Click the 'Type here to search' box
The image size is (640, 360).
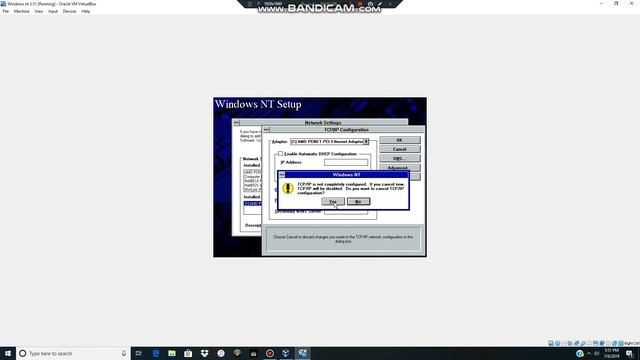tap(73, 353)
